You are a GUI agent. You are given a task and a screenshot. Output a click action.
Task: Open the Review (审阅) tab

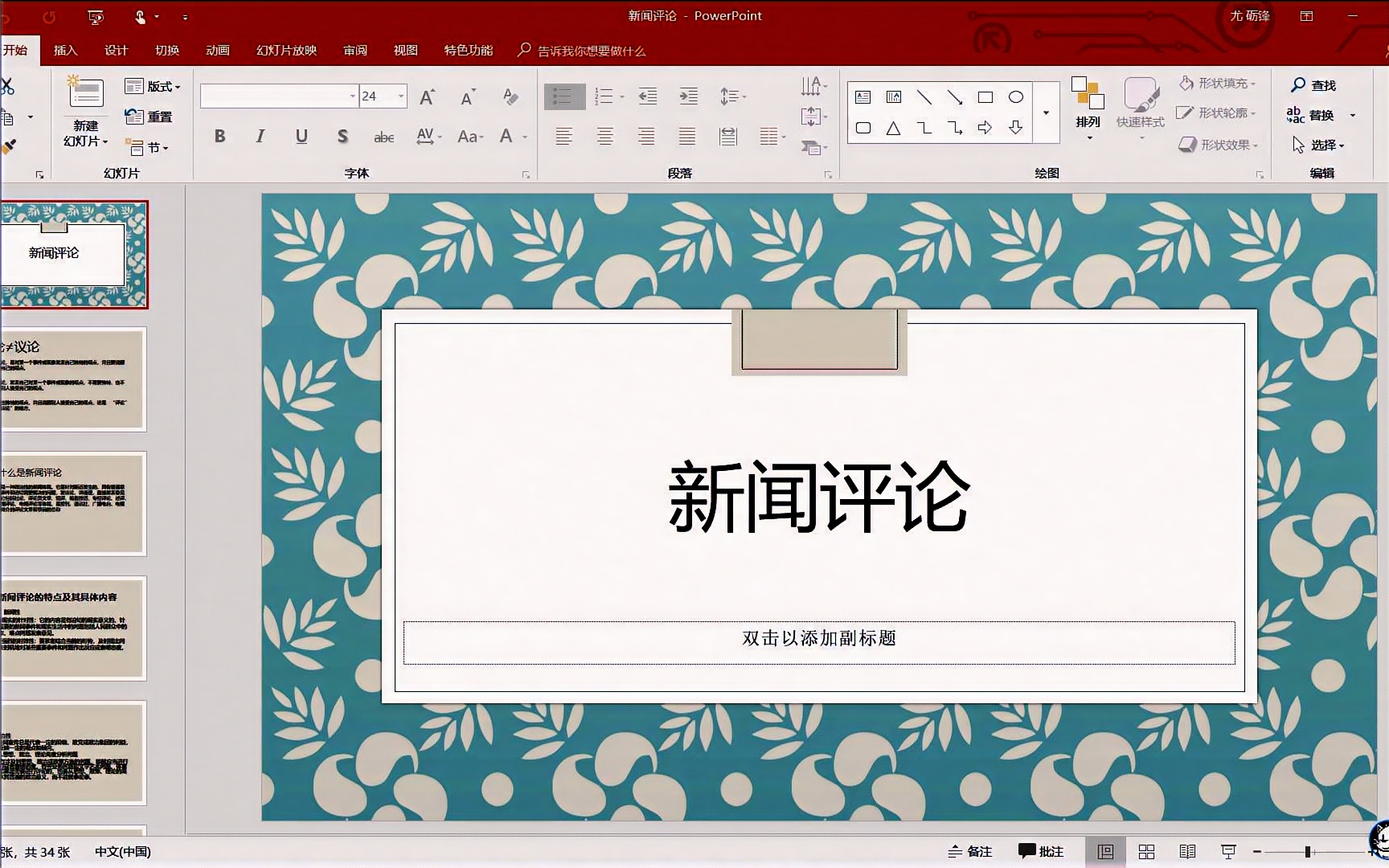[x=354, y=50]
